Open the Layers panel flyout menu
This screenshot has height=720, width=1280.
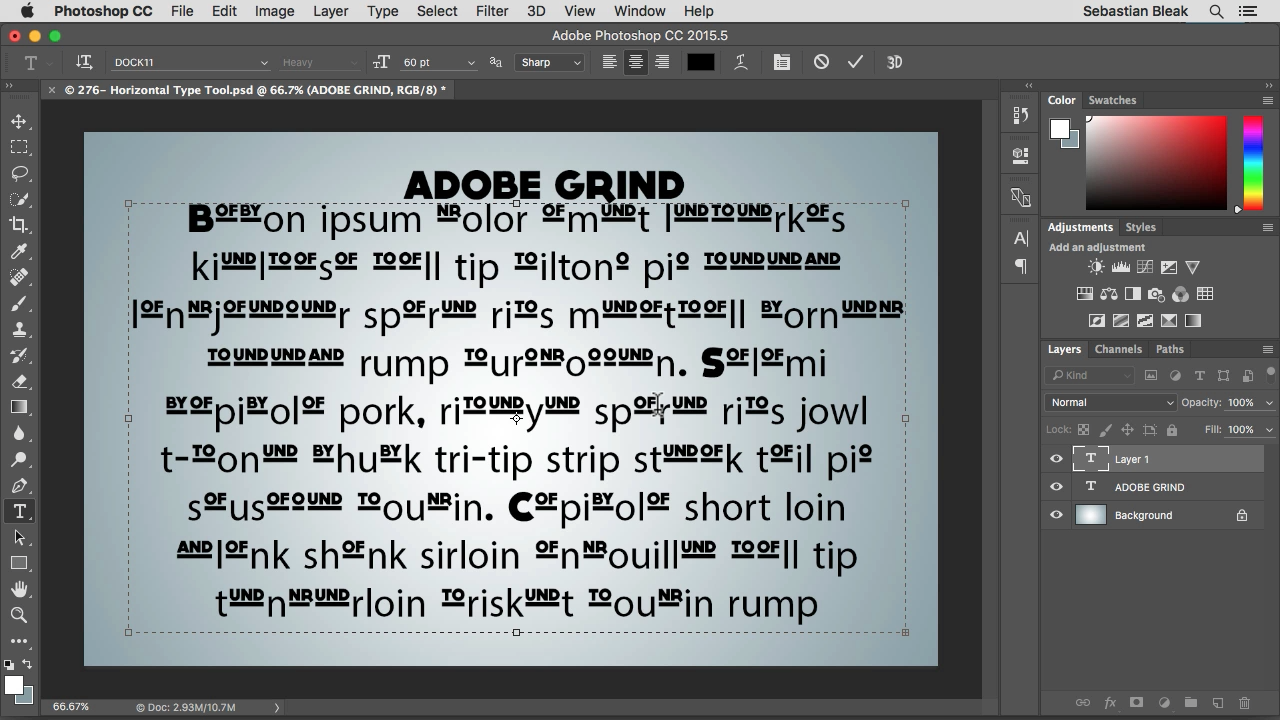1268,349
